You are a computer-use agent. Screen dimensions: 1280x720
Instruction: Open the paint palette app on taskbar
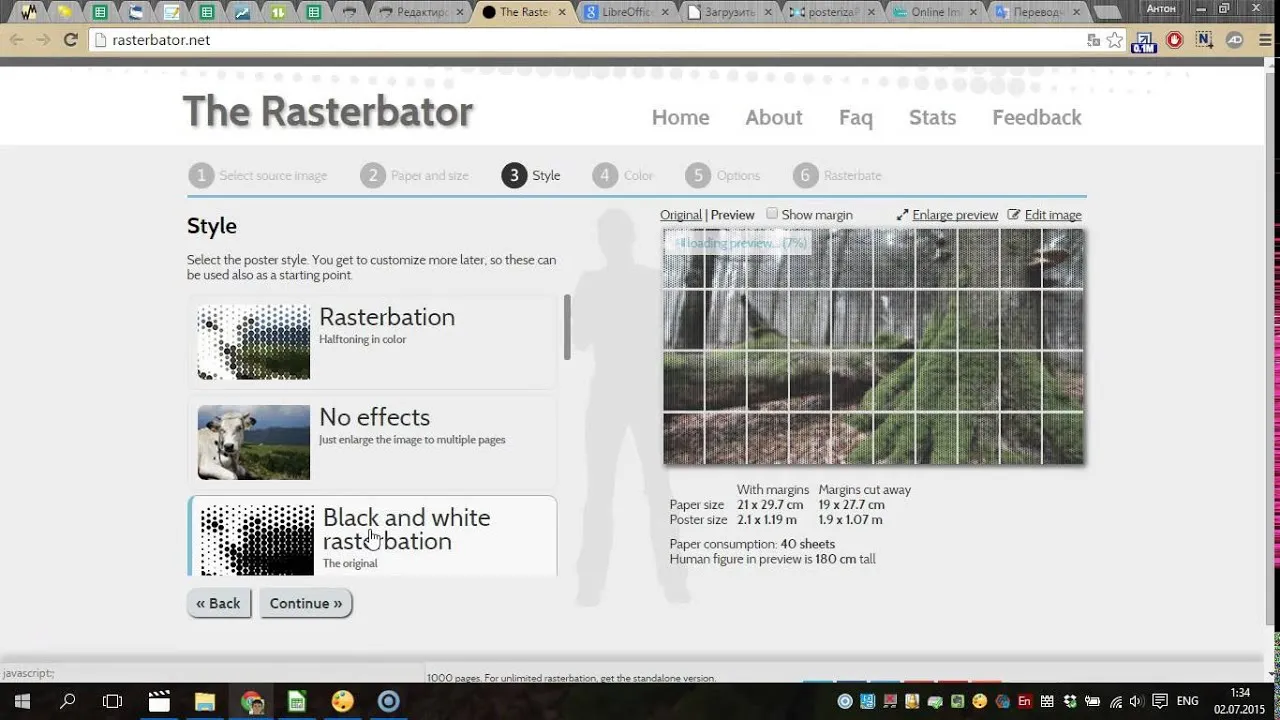tap(343, 701)
